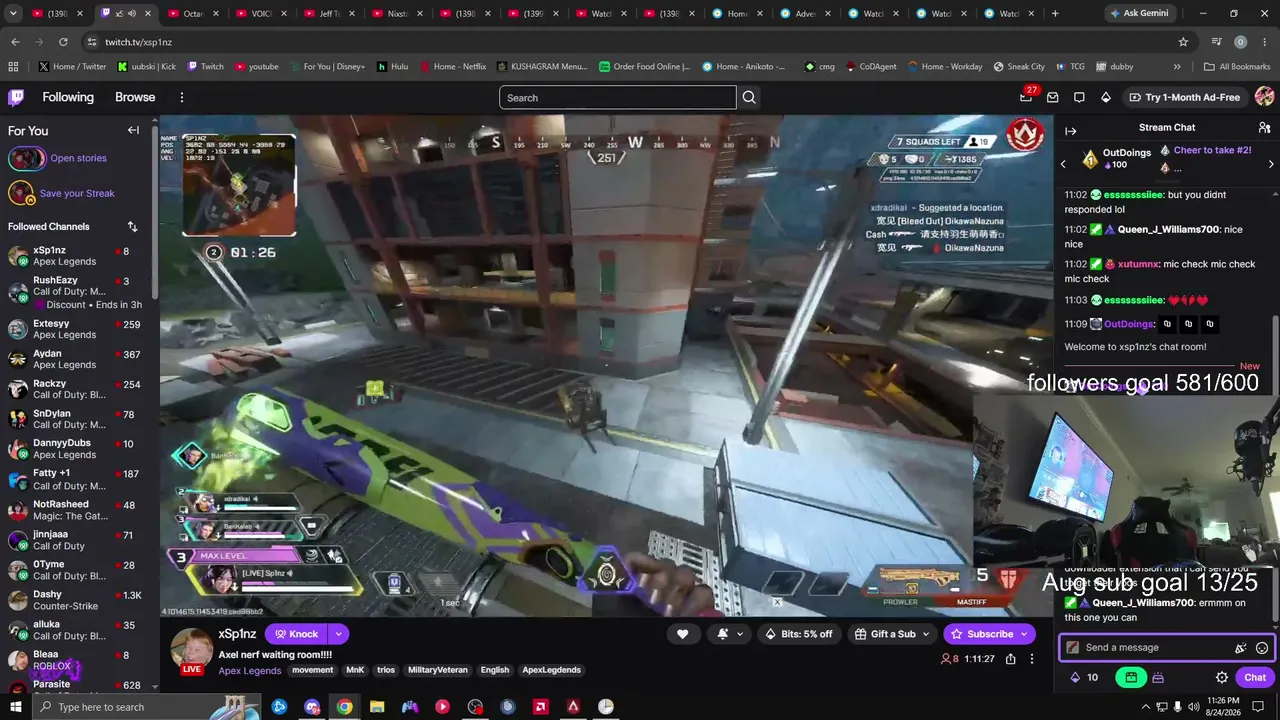Reload the Twitch page
The height and width of the screenshot is (720, 1280).
63,42
